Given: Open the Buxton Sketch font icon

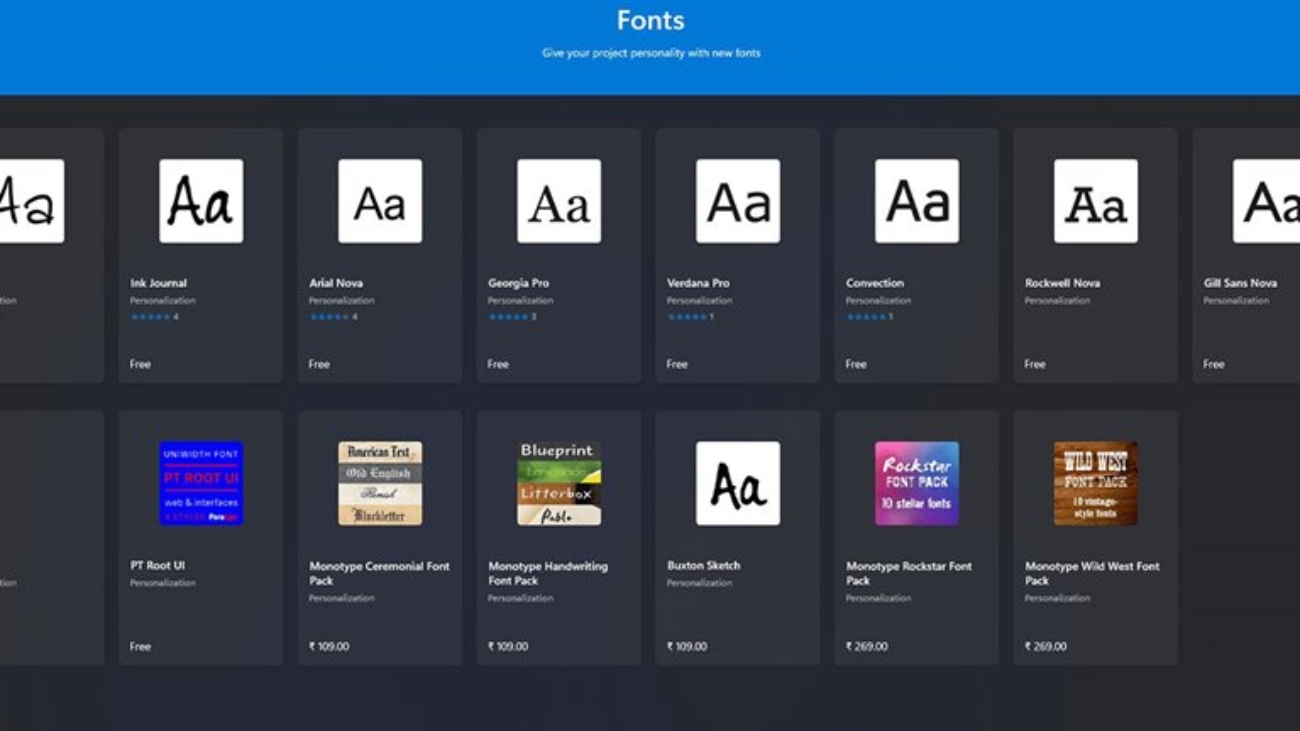Looking at the screenshot, I should pyautogui.click(x=738, y=484).
